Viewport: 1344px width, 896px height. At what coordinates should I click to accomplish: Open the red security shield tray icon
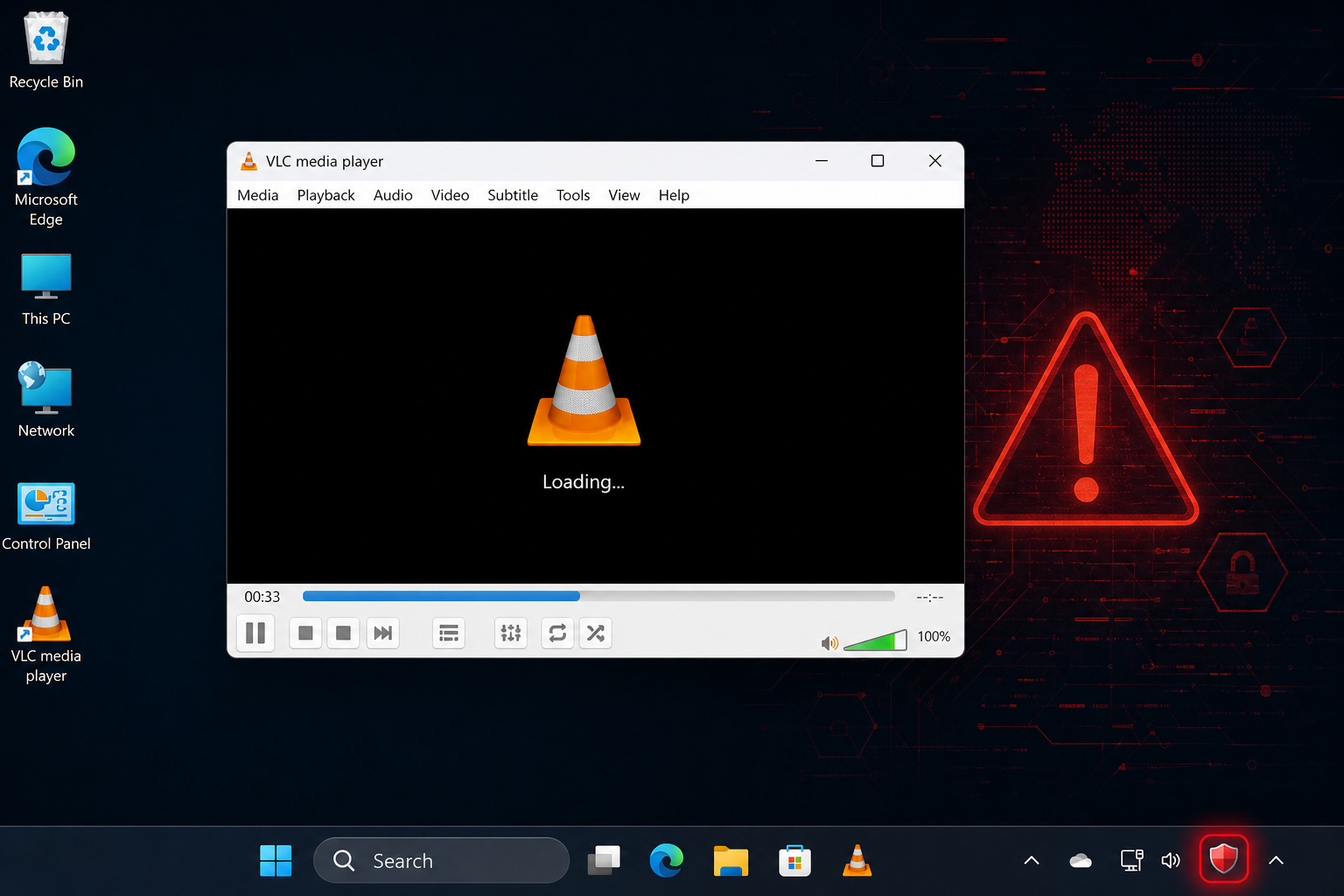(1223, 859)
